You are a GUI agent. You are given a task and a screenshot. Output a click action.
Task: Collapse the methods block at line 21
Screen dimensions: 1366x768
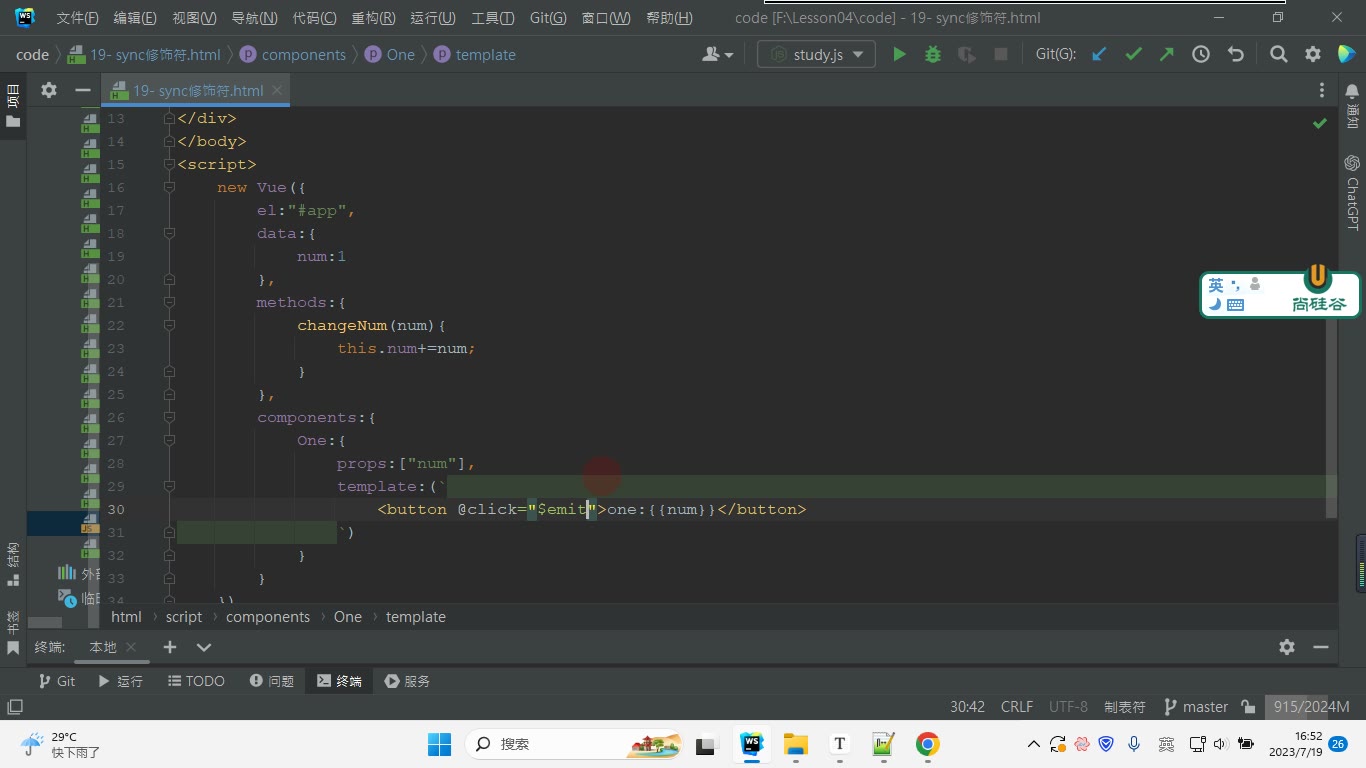pyautogui.click(x=169, y=302)
